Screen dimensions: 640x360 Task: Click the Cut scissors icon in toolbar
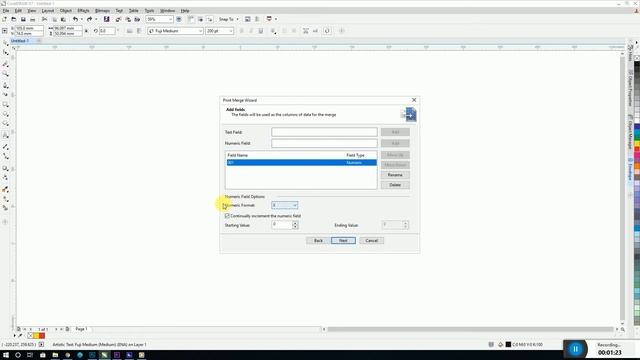click(x=44, y=19)
